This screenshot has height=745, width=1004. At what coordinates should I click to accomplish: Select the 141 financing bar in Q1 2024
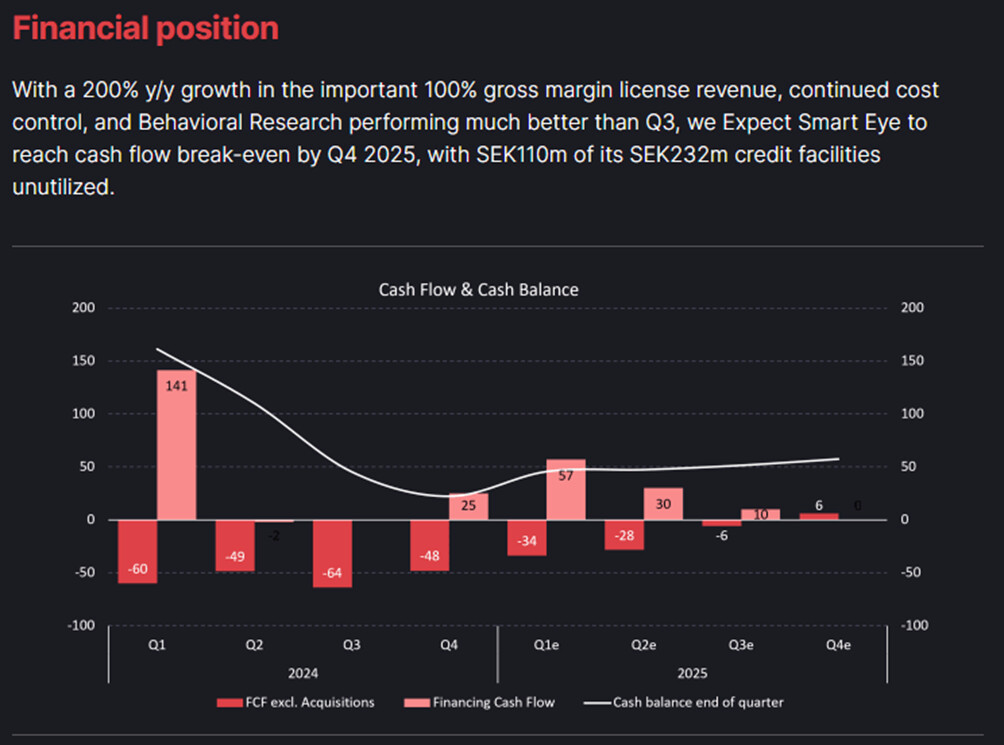click(x=177, y=445)
